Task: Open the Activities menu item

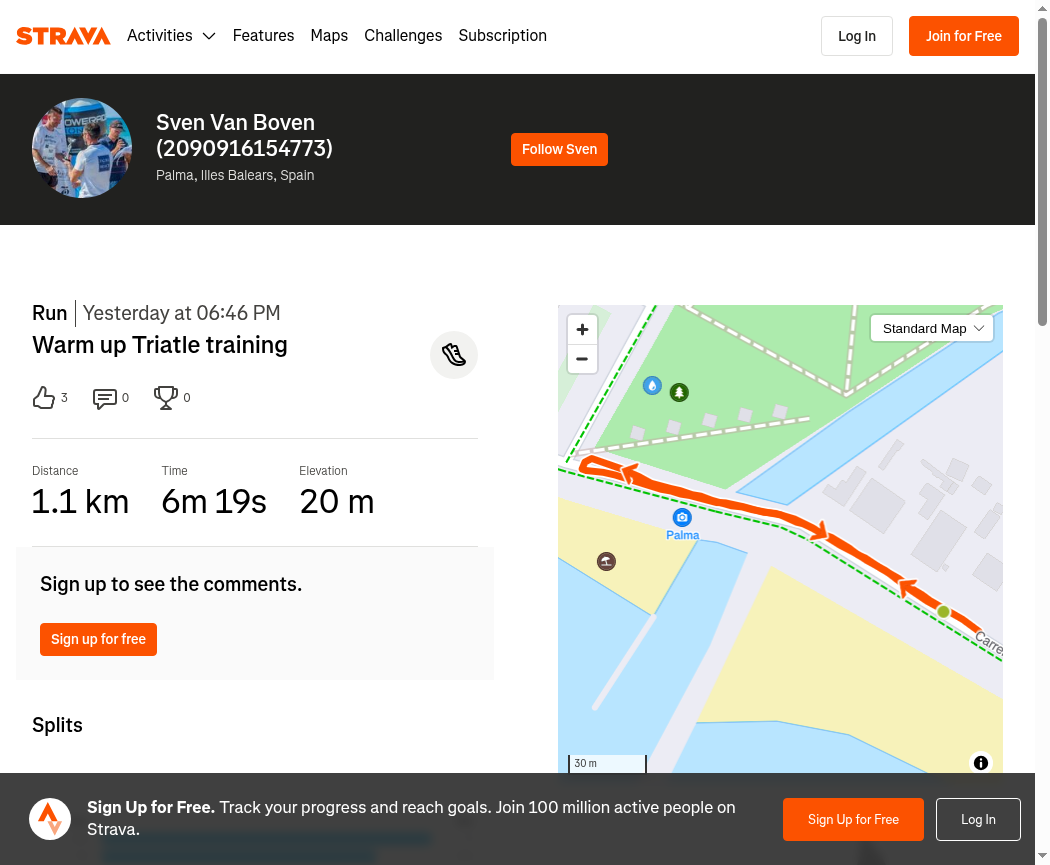Action: [x=159, y=35]
